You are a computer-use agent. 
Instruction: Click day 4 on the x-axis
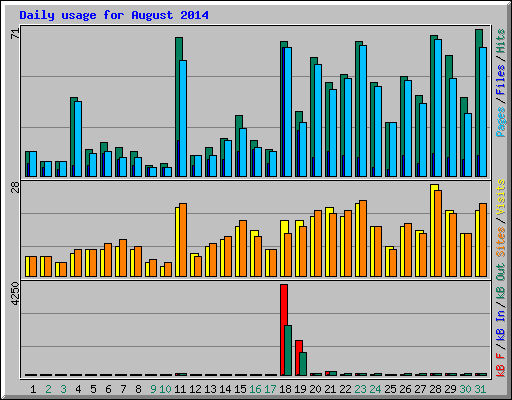78,389
